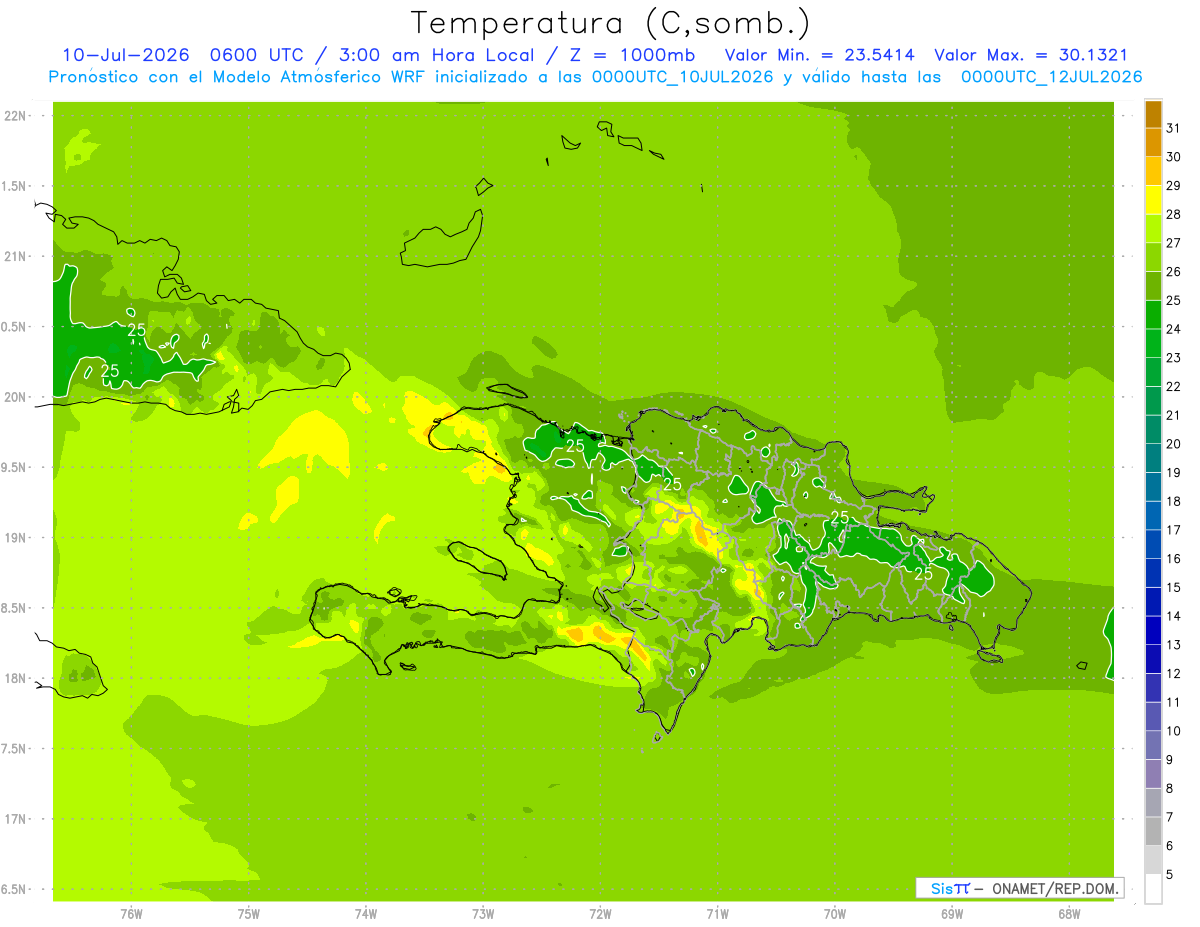This screenshot has height=927, width=1200.
Task: Click the legend value "5"
Action: [1169, 874]
